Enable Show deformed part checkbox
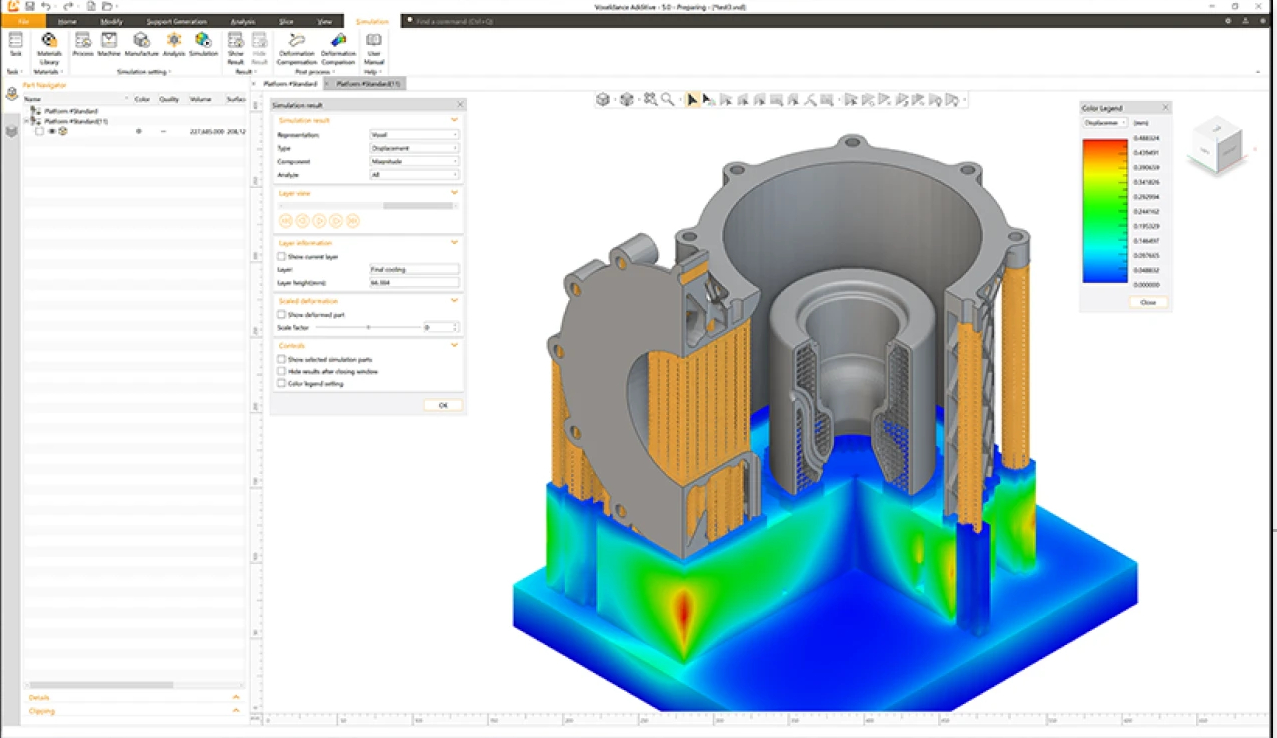 click(x=282, y=315)
